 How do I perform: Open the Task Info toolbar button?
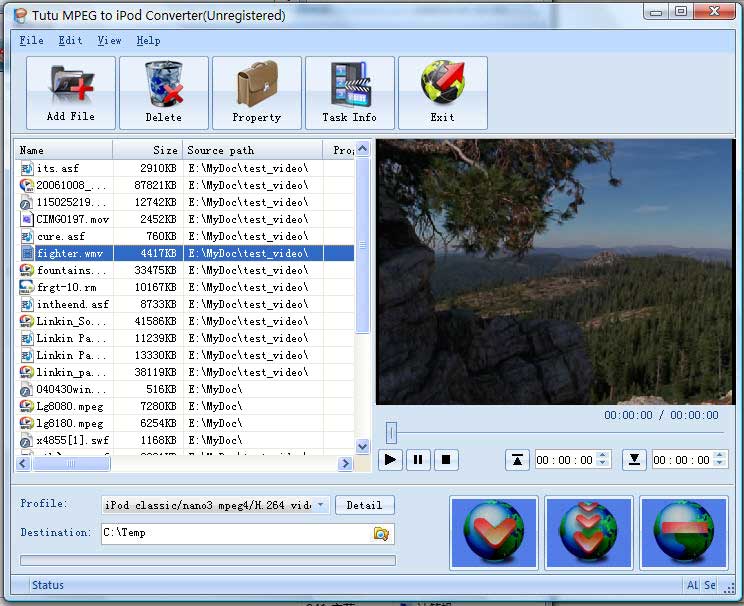click(350, 93)
